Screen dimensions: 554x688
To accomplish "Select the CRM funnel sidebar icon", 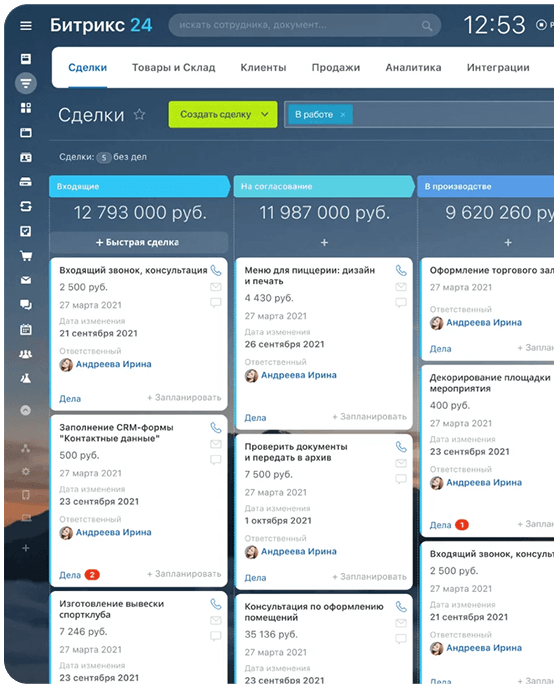I will [x=26, y=83].
